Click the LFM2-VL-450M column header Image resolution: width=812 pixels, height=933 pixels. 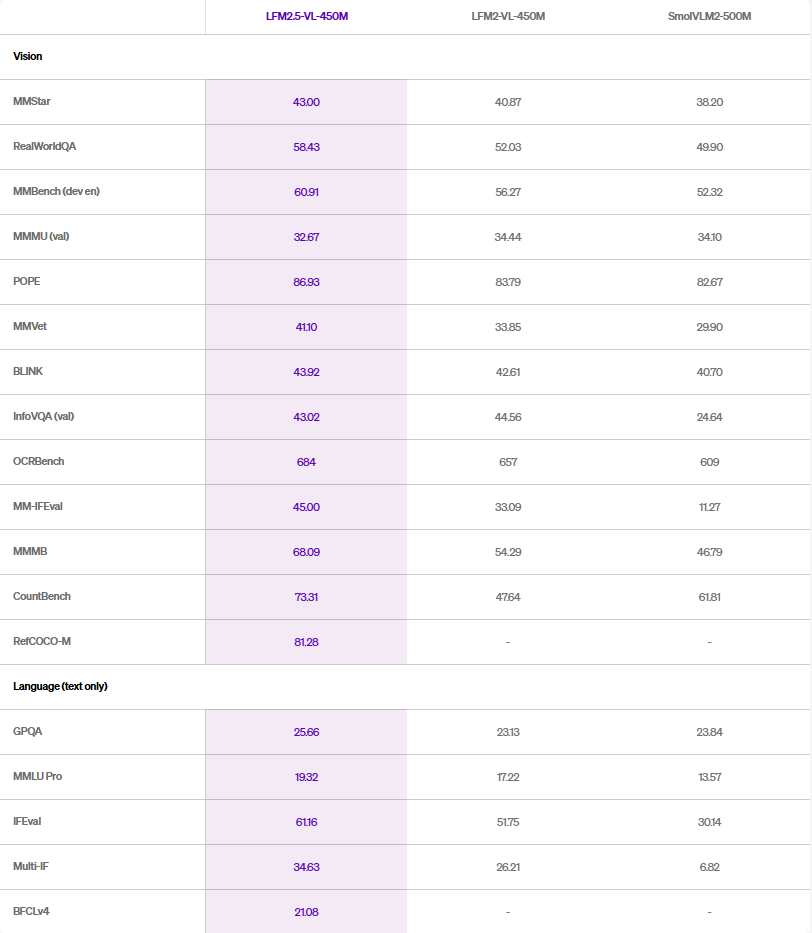pyautogui.click(x=507, y=17)
